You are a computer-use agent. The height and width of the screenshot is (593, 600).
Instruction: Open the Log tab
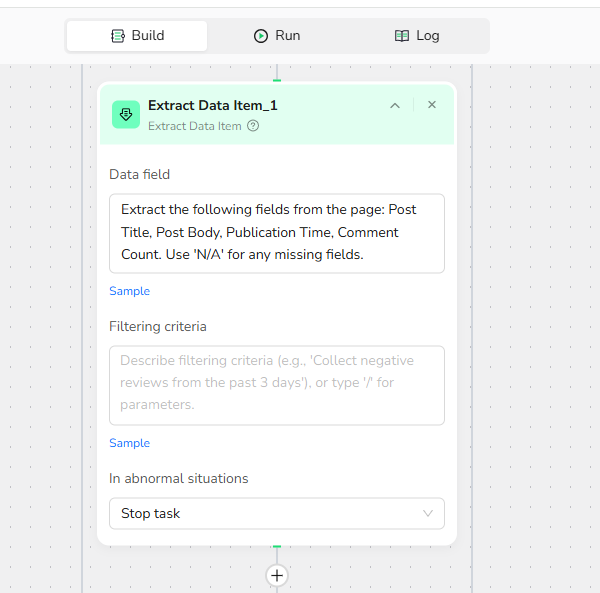[417, 36]
